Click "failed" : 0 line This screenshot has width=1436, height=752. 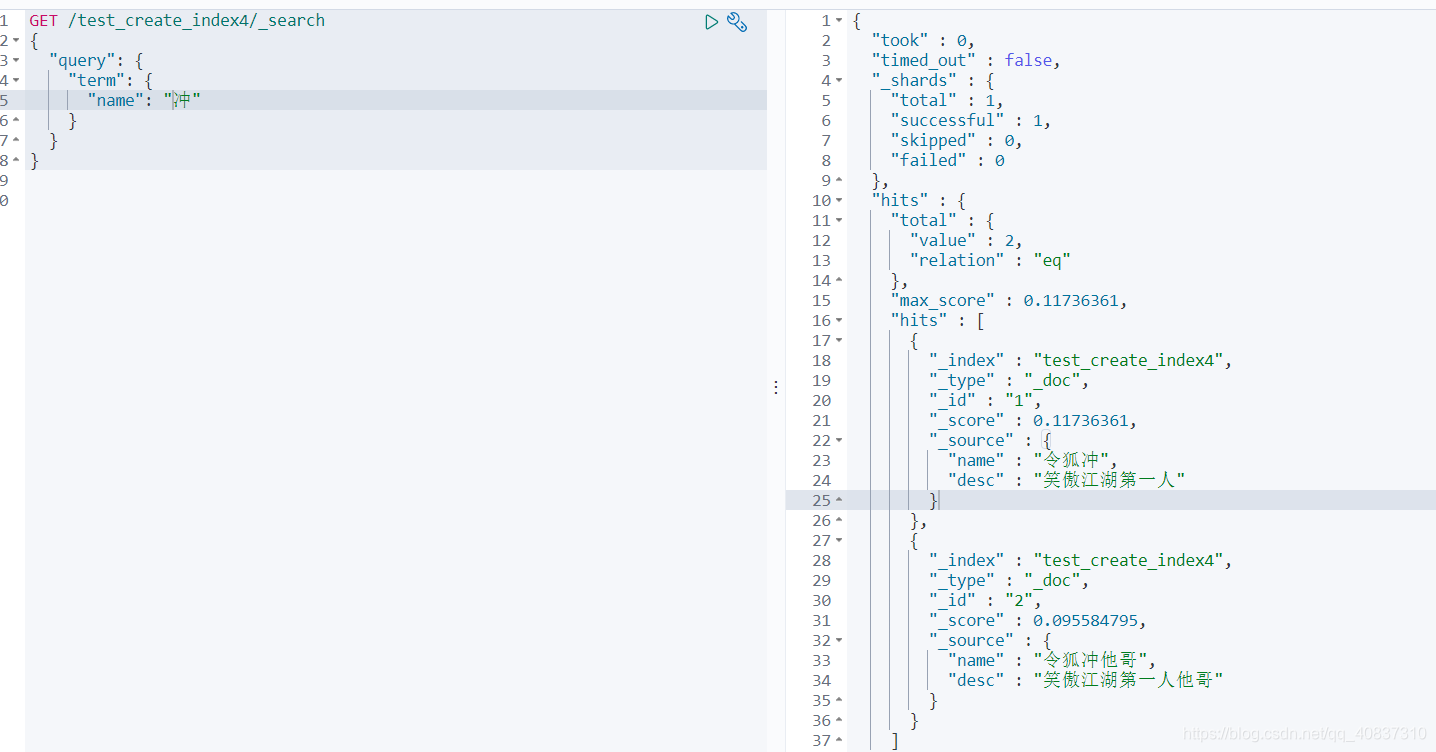click(947, 160)
